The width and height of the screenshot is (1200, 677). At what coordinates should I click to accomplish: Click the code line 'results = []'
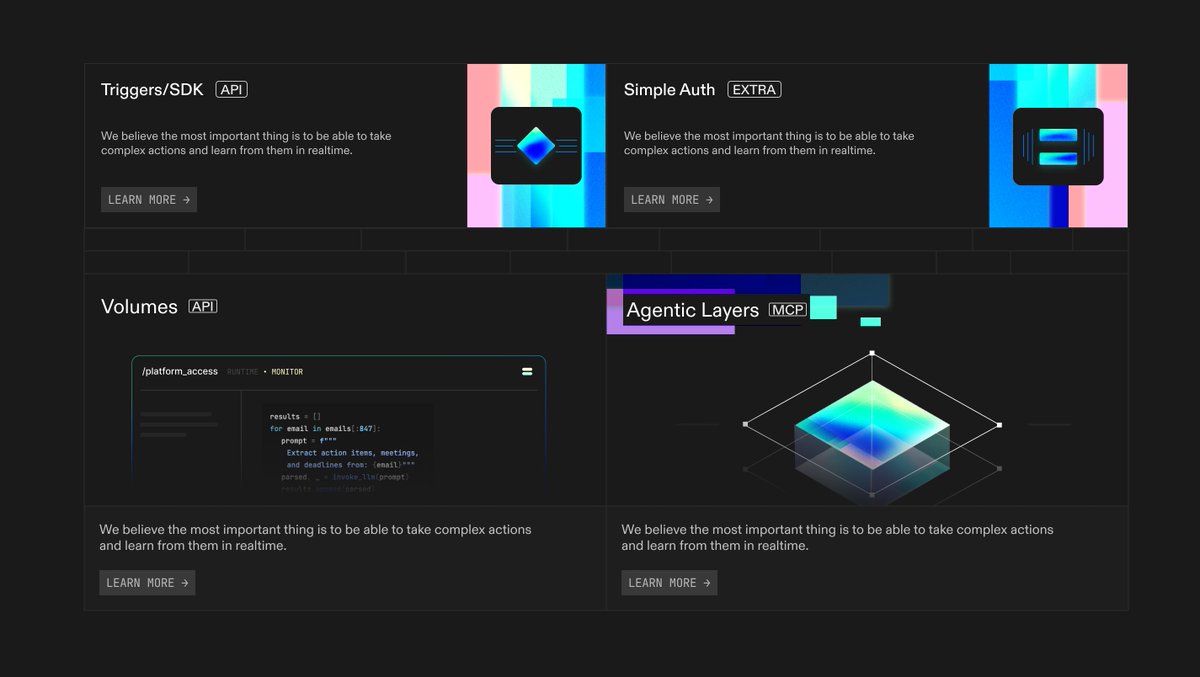tap(295, 416)
